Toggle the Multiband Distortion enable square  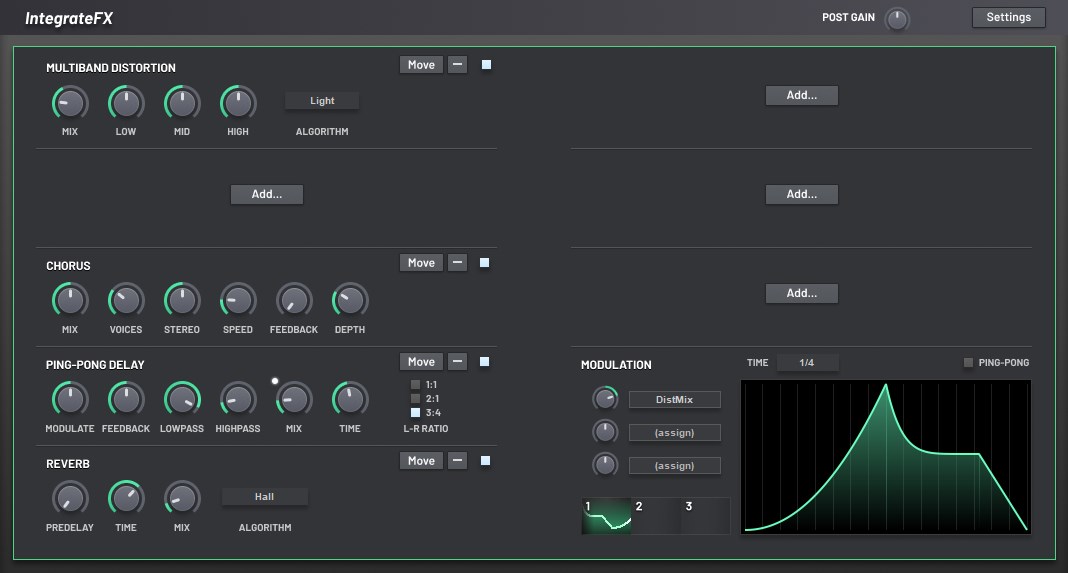click(486, 65)
